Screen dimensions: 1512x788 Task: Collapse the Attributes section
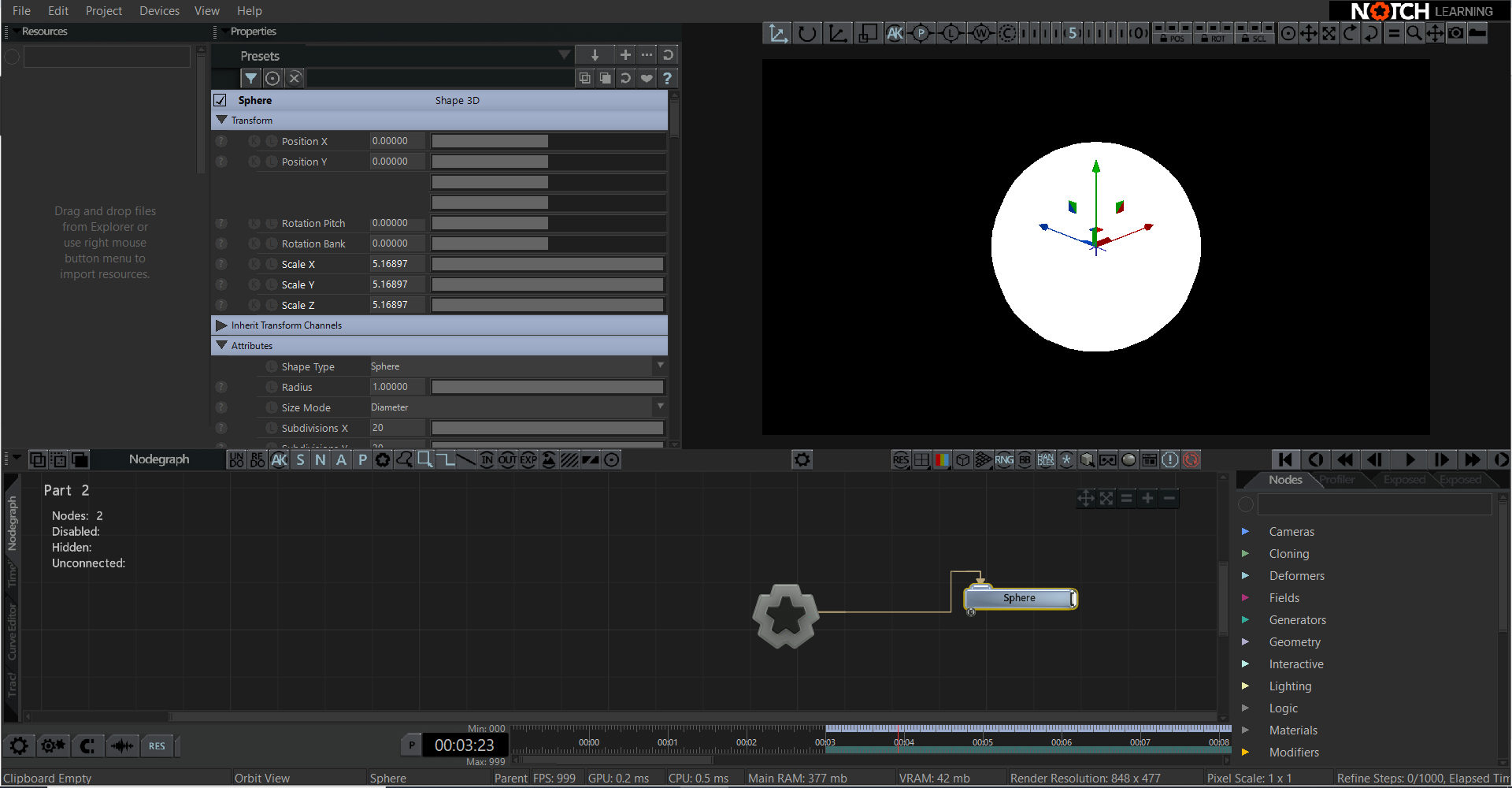[x=221, y=345]
